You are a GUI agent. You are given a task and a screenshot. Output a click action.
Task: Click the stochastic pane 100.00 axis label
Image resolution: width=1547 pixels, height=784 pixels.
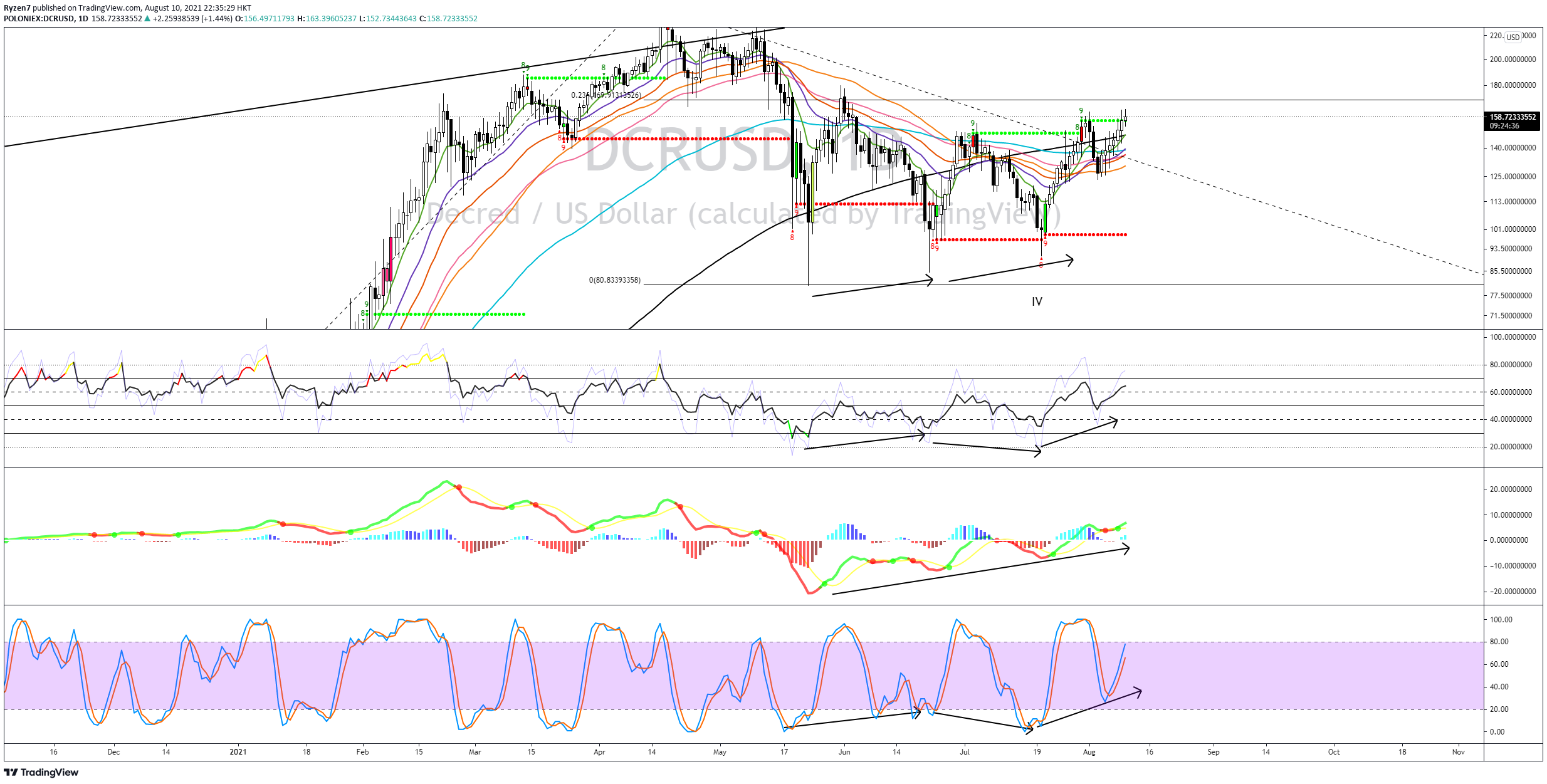tap(1501, 620)
